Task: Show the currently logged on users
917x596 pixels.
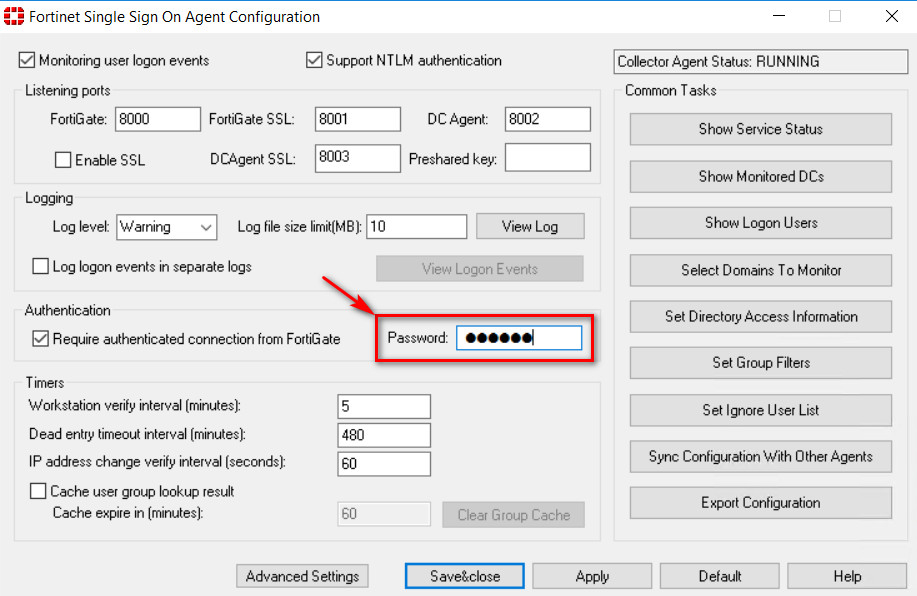Action: (760, 222)
